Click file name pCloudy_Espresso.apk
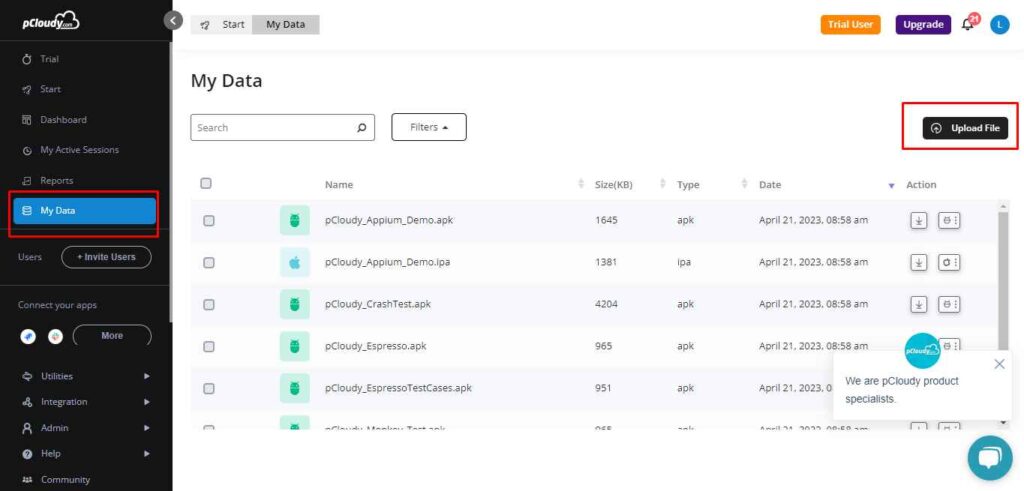 click(x=376, y=346)
